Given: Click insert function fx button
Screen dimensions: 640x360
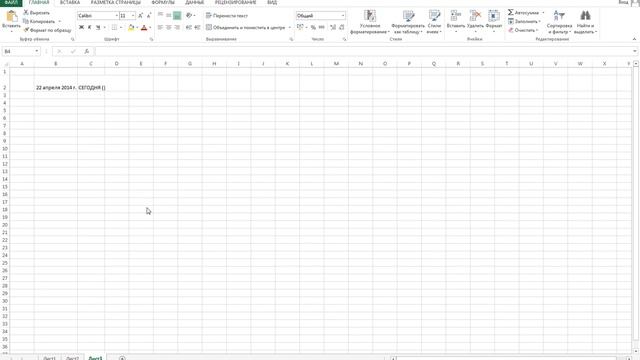Looking at the screenshot, I should (87, 51).
